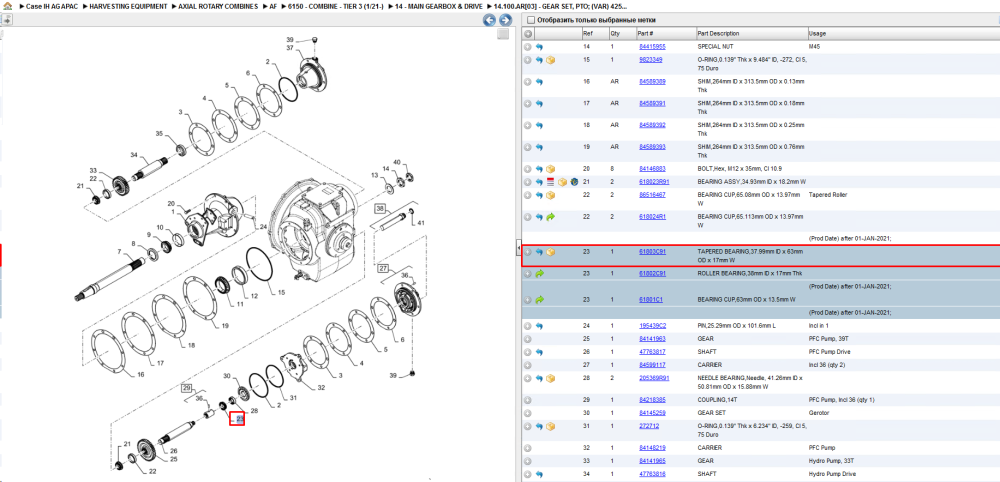Select boxed callout 27 in the diagram
This screenshot has height=482, width=1000.
pyautogui.click(x=383, y=267)
